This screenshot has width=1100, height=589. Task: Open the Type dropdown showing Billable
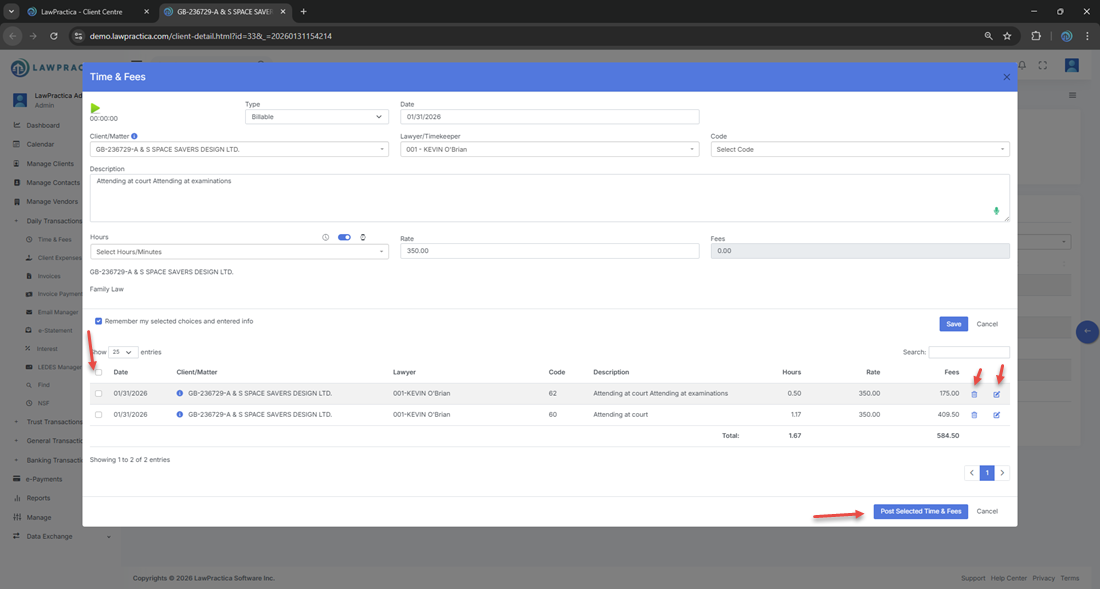(316, 117)
